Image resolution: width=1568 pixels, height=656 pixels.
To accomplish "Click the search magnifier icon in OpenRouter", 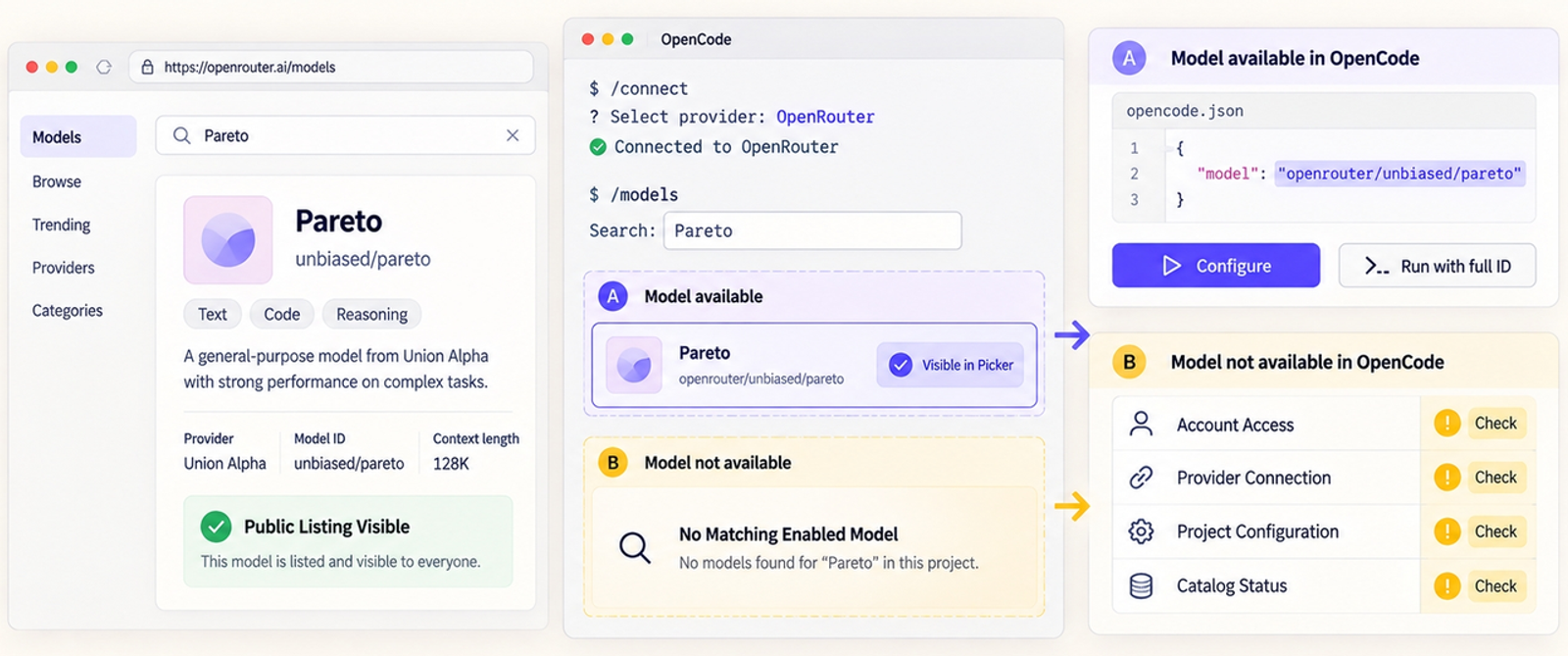I will pos(181,135).
